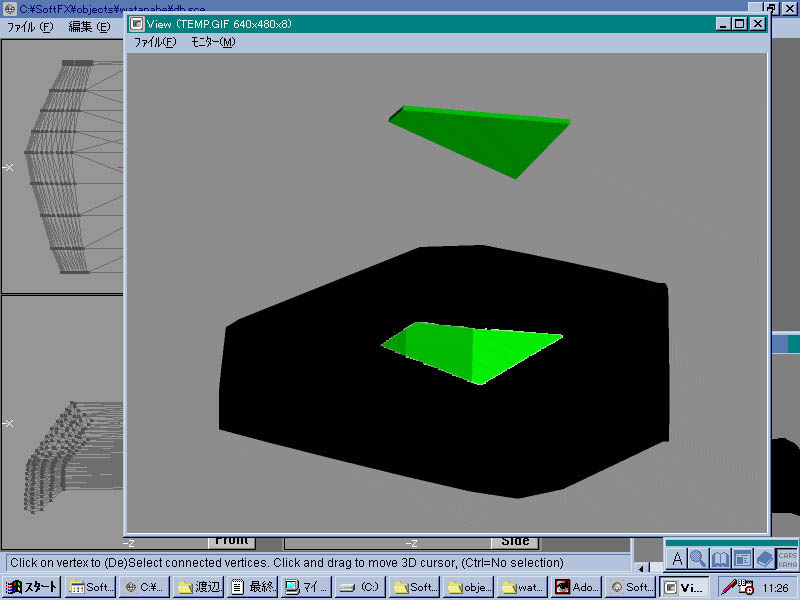Open the IME dictionary book icon

pyautogui.click(x=720, y=559)
